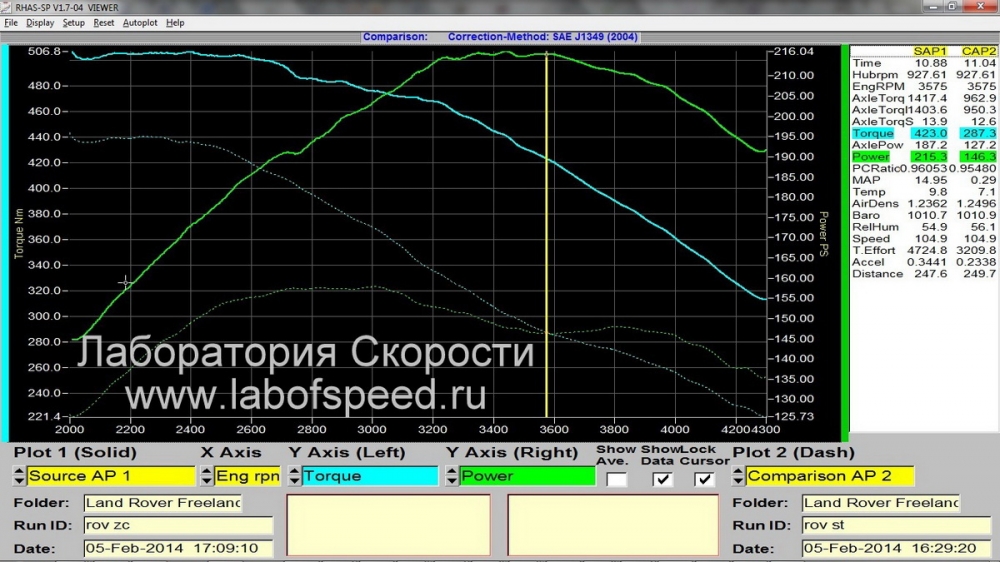Click the Y Axis Left Torque stepper arrows
Image resolution: width=1000 pixels, height=562 pixels.
pyautogui.click(x=294, y=476)
